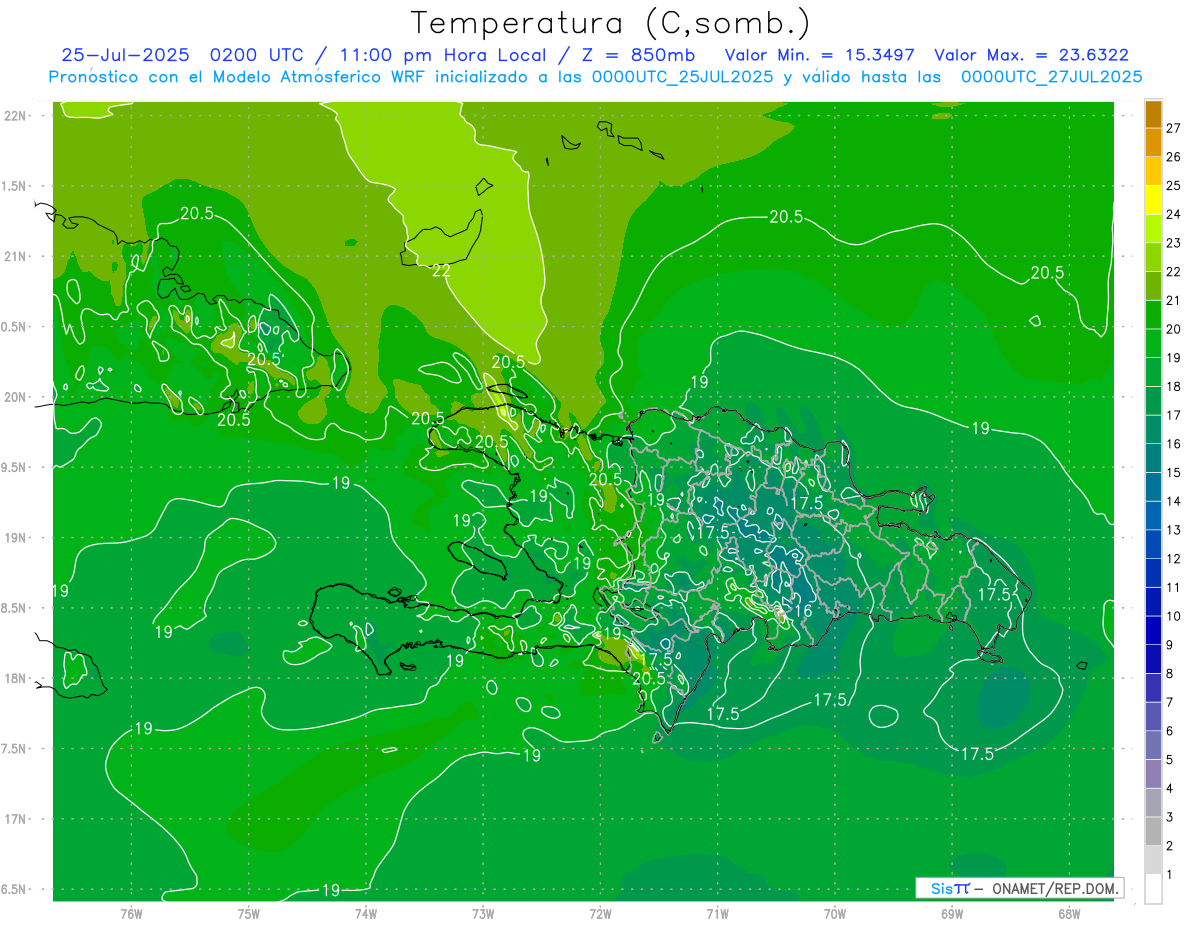Click the '19N' latitude axis label
Viewport: 1200px width, 927px height.
16,538
